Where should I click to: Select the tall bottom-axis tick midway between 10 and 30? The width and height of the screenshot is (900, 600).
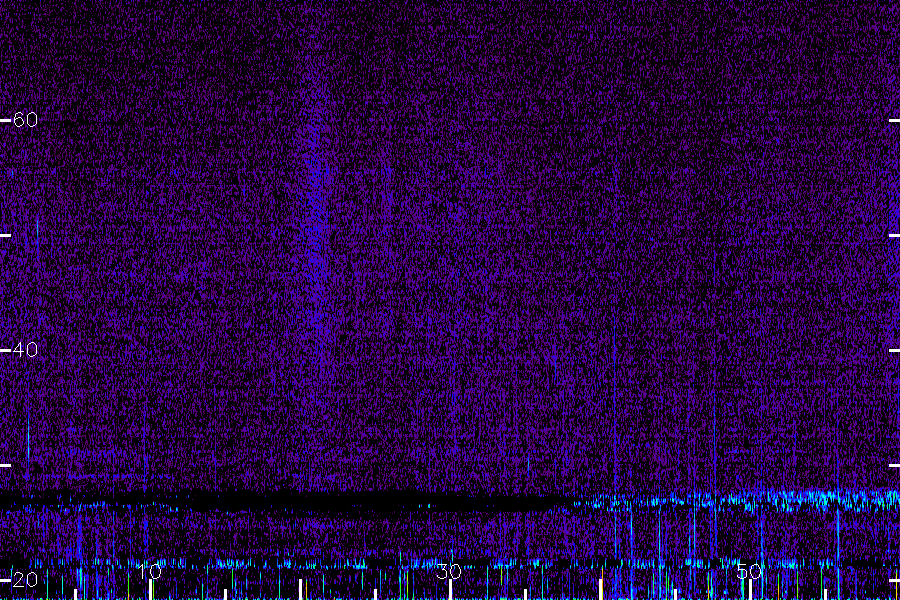click(x=300, y=589)
